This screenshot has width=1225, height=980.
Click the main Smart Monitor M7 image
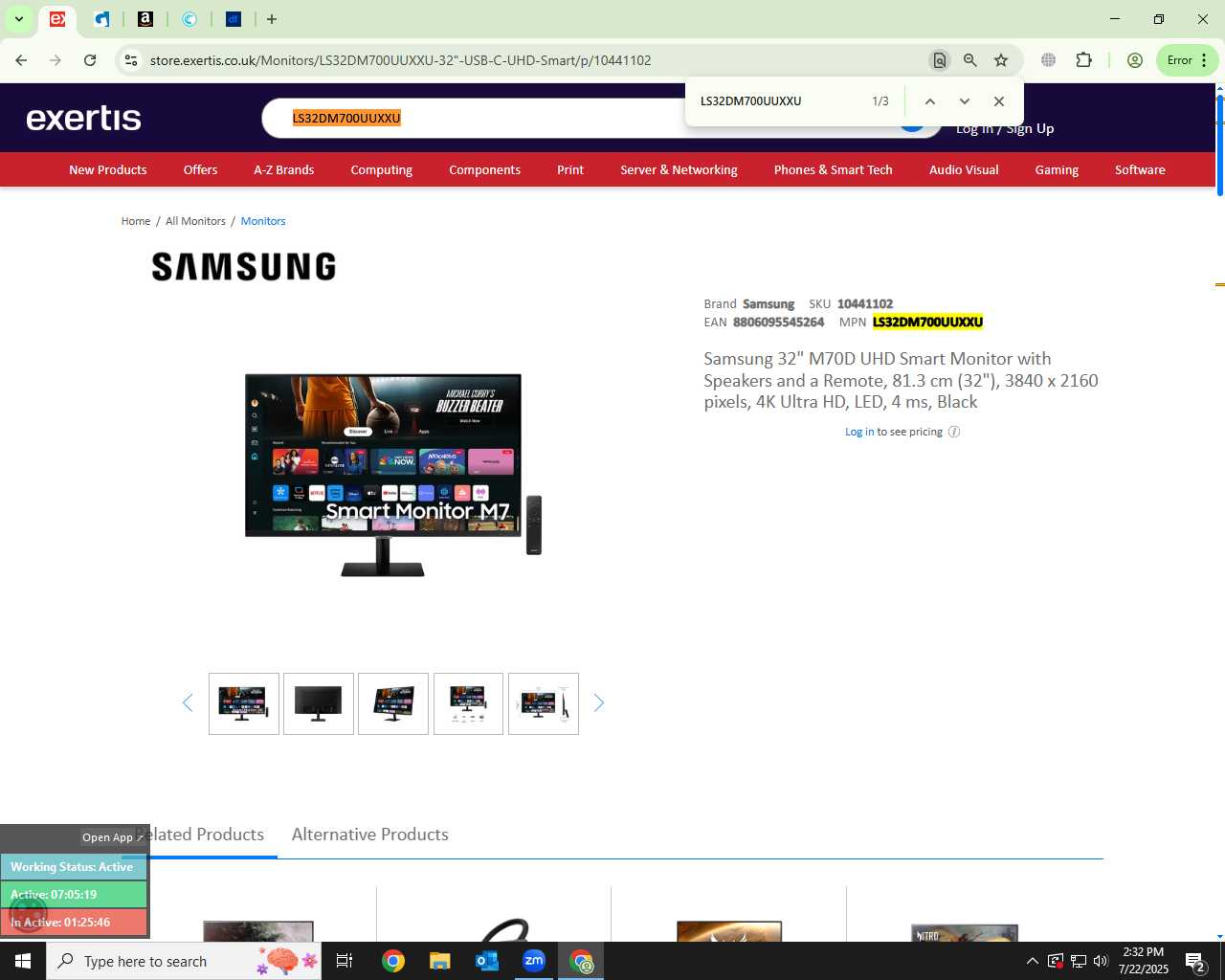click(x=393, y=476)
